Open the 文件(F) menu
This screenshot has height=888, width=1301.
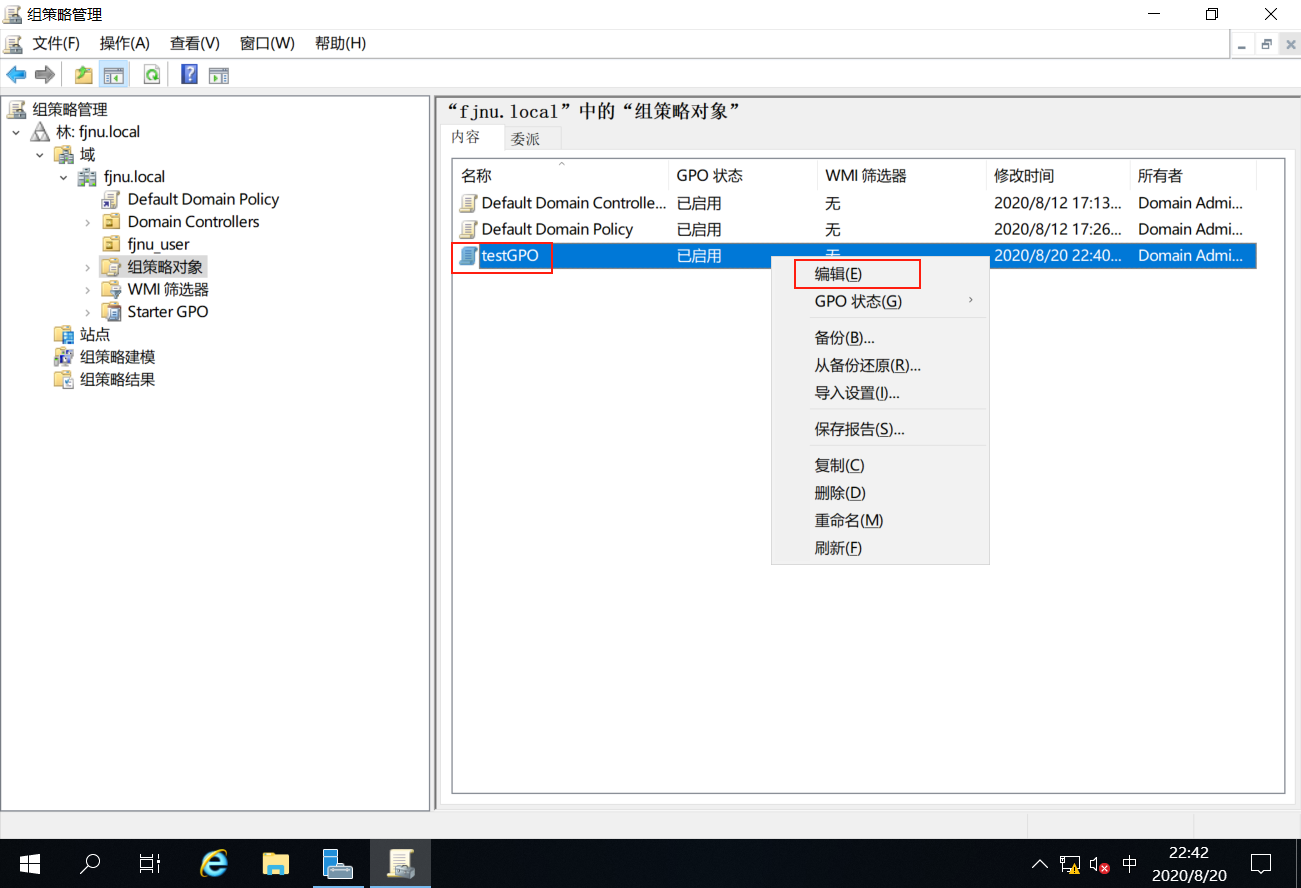(56, 43)
